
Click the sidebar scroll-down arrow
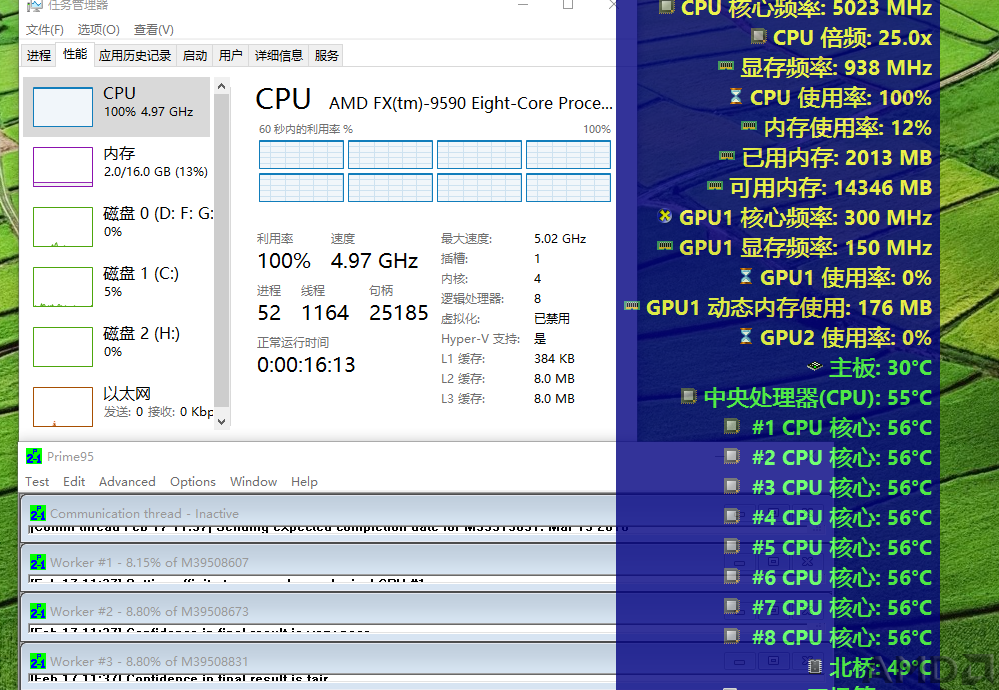(221, 420)
